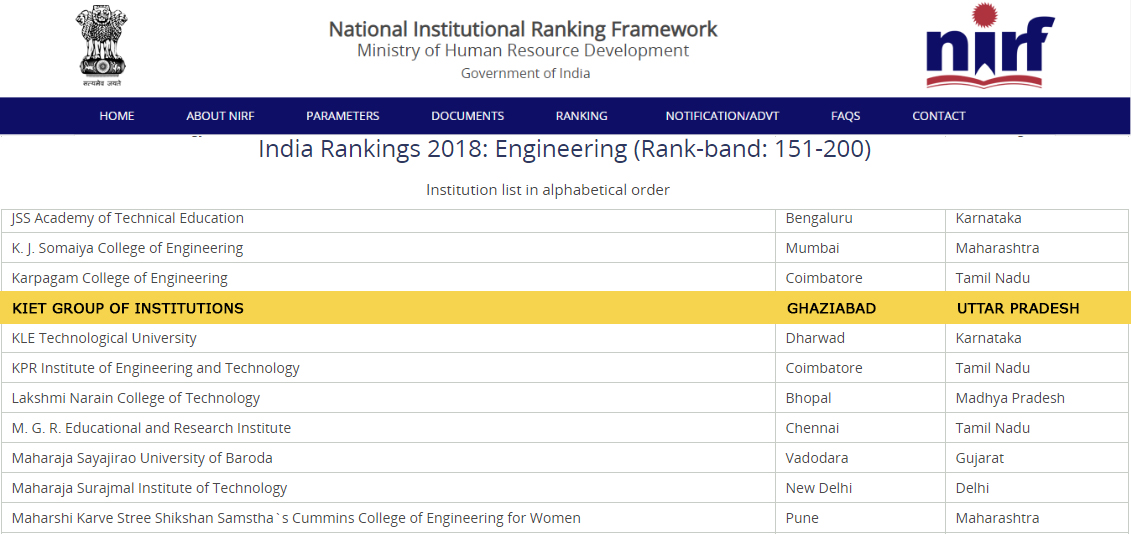Viewport: 1131px width, 534px height.
Task: Click JSS Academy of Technical Education row
Action: pos(128,218)
